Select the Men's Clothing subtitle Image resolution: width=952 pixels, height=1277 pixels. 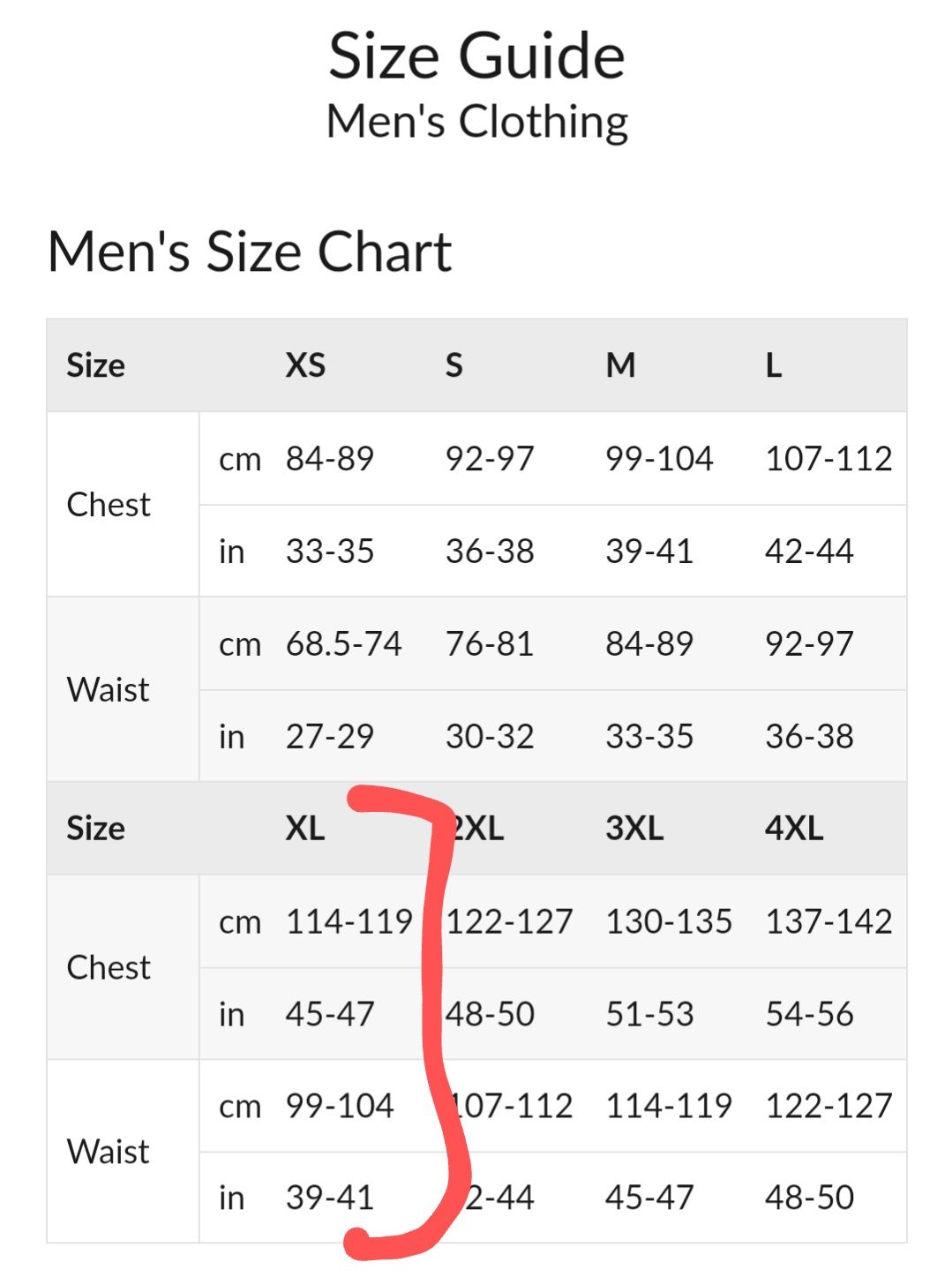click(476, 121)
